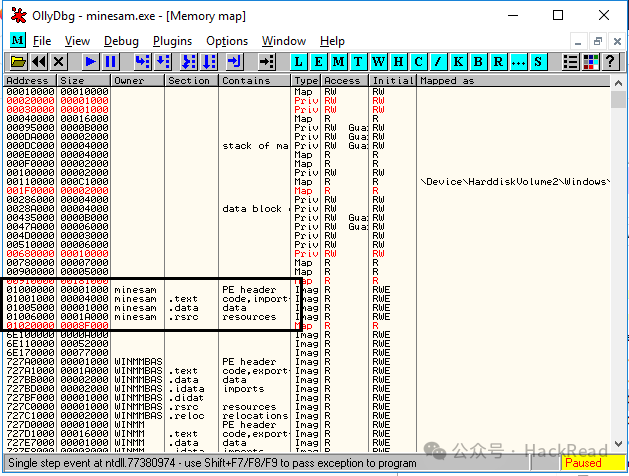The image size is (629, 476).
Task: Pause execution with the pause icon
Action: coord(110,62)
